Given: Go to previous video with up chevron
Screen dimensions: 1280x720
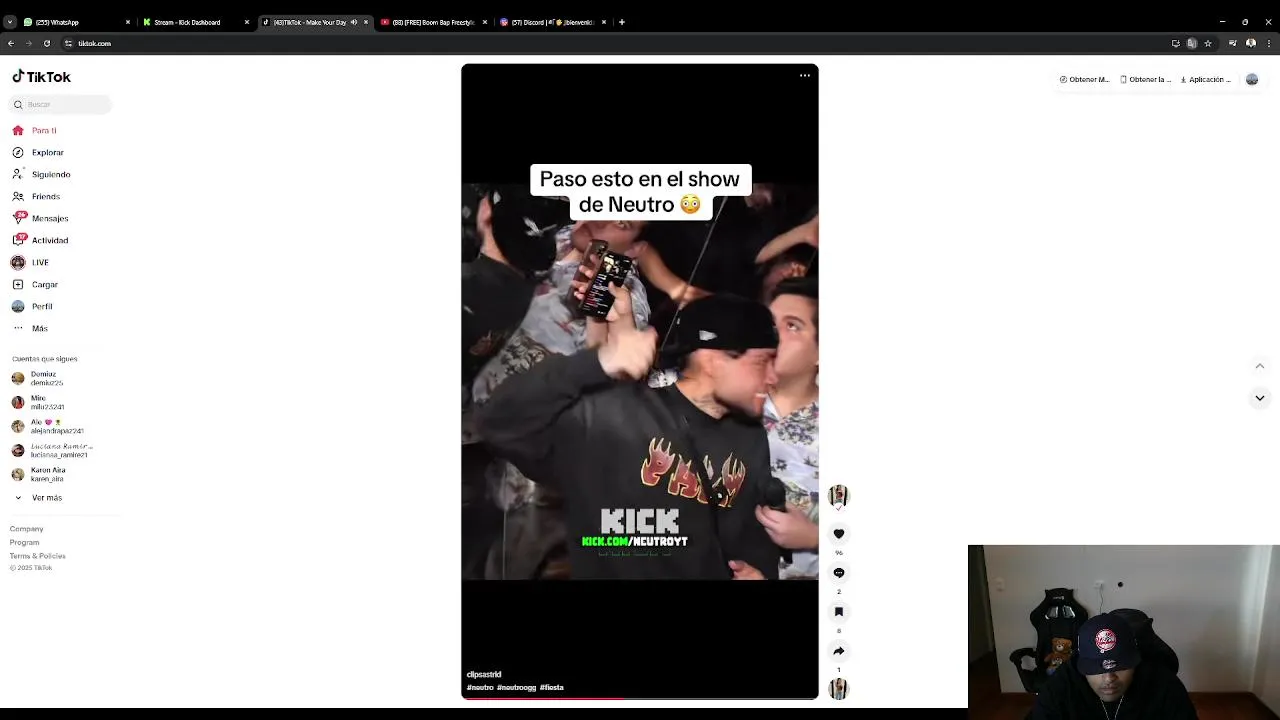Looking at the screenshot, I should (x=1260, y=366).
